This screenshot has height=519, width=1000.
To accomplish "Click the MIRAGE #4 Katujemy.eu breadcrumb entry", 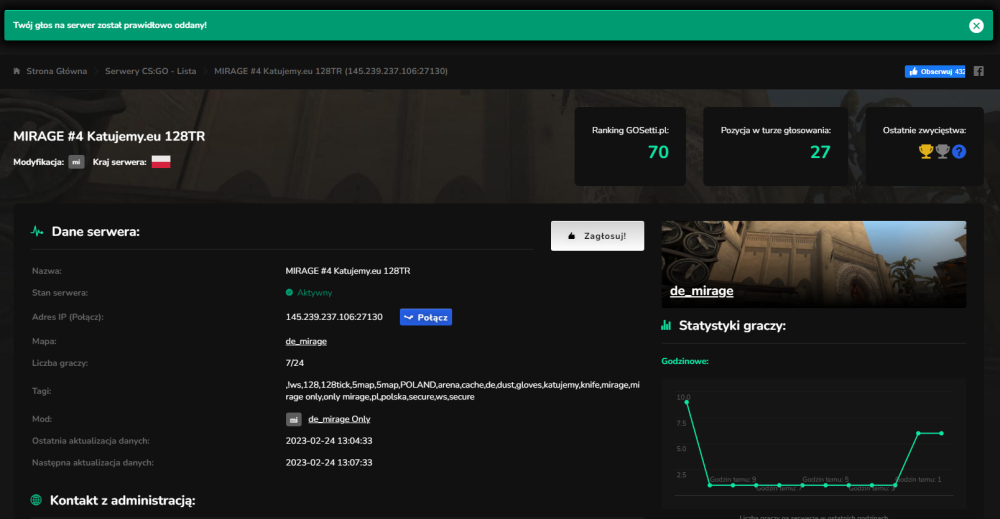I will pos(330,71).
